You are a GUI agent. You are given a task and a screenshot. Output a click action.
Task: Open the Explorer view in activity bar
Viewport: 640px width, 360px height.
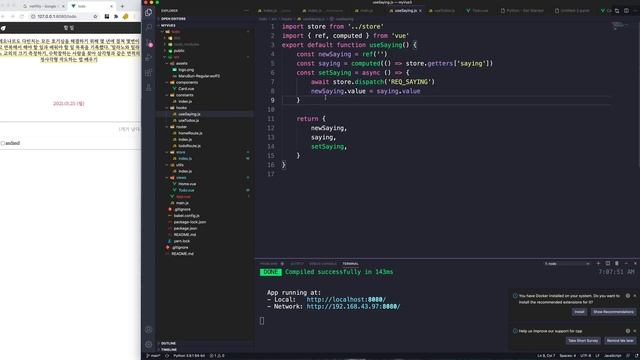coord(149,12)
